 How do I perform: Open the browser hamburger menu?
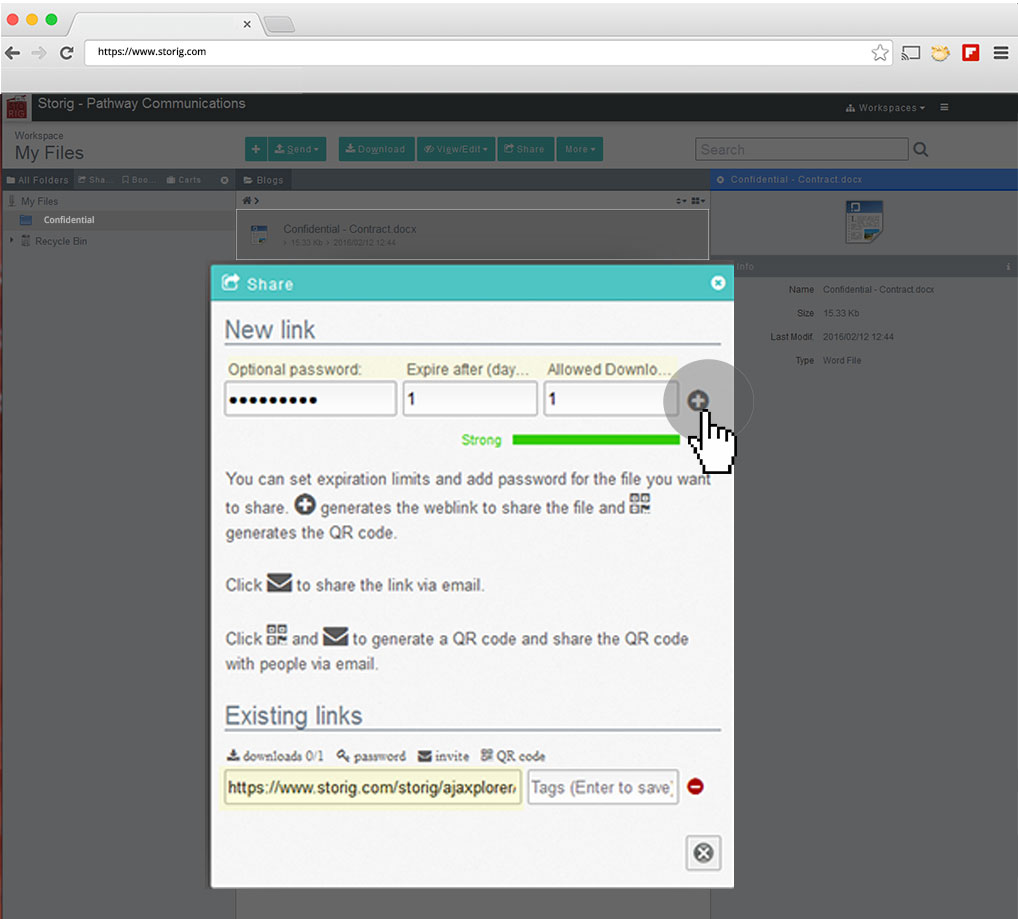point(1000,53)
